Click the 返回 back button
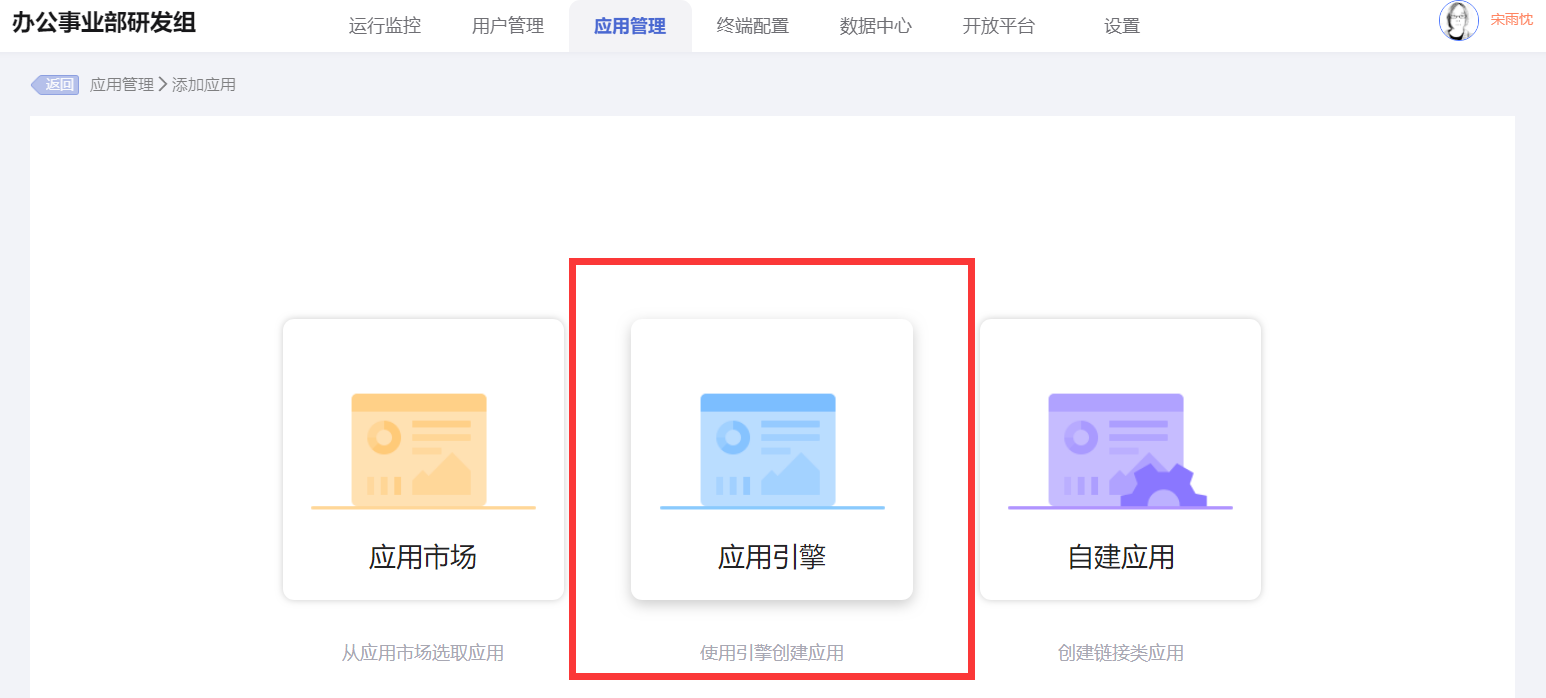This screenshot has height=698, width=1546. [x=55, y=85]
